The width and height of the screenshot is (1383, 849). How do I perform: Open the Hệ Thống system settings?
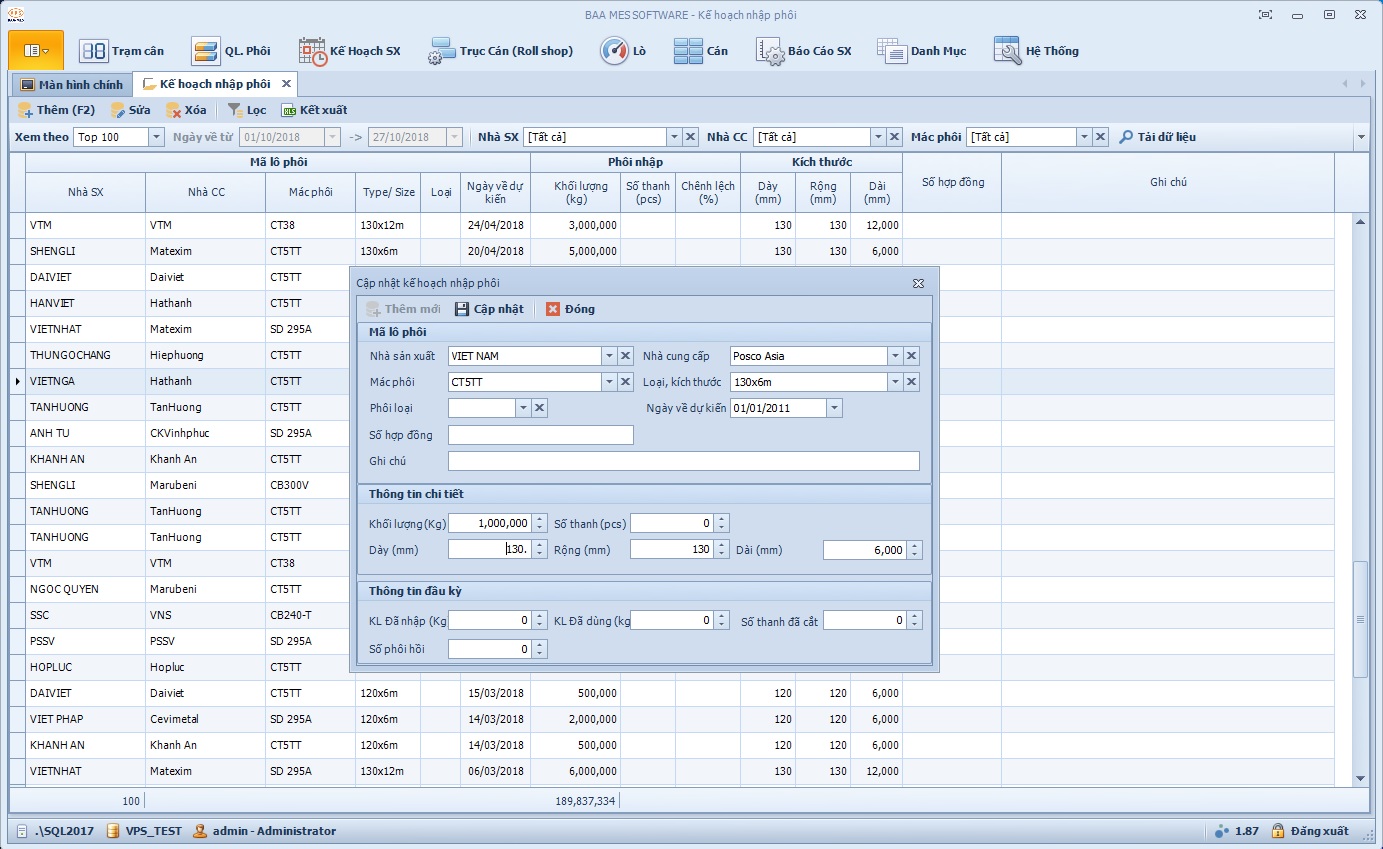pos(1036,51)
